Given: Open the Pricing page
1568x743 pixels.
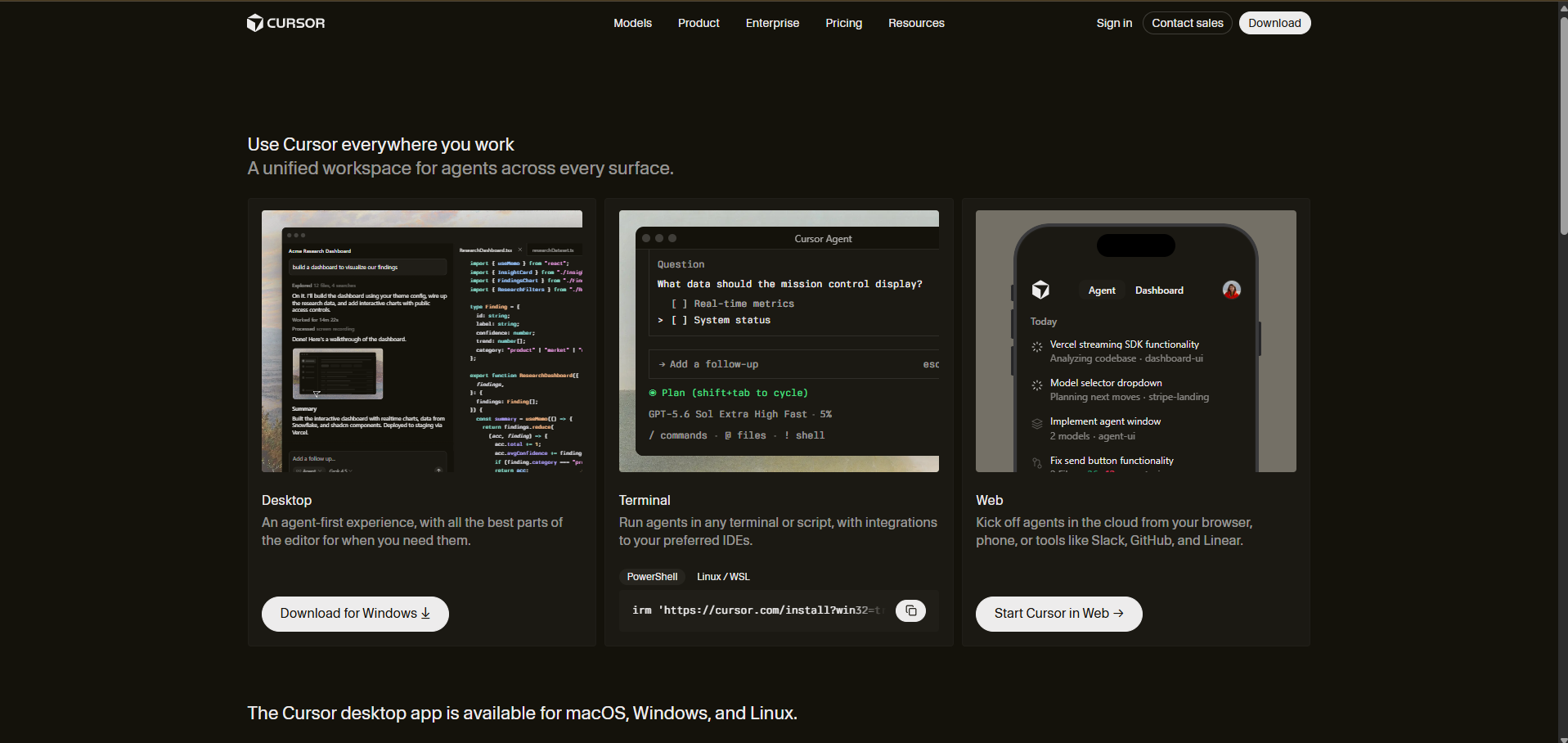Looking at the screenshot, I should 843,23.
